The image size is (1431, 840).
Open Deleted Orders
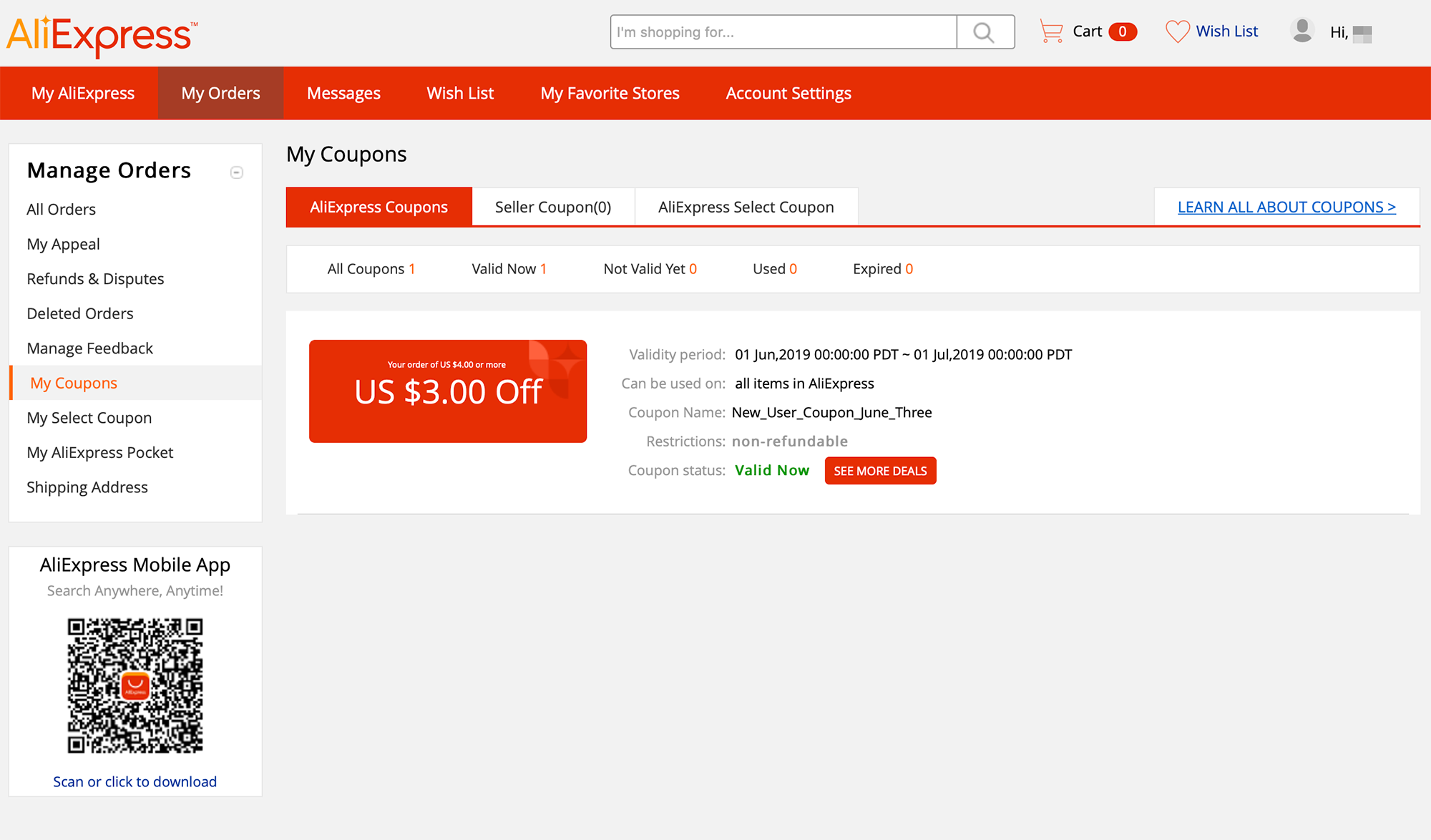tap(80, 313)
